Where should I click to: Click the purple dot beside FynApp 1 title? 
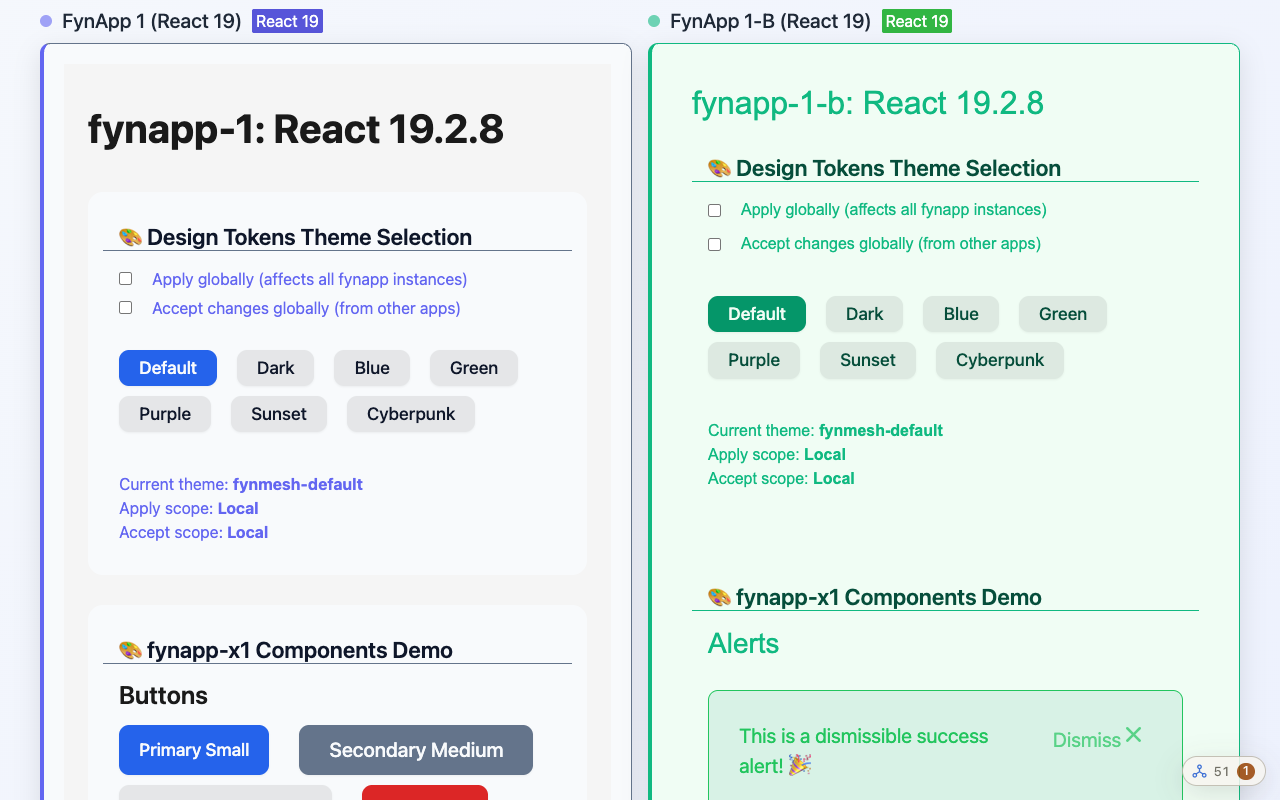46,21
